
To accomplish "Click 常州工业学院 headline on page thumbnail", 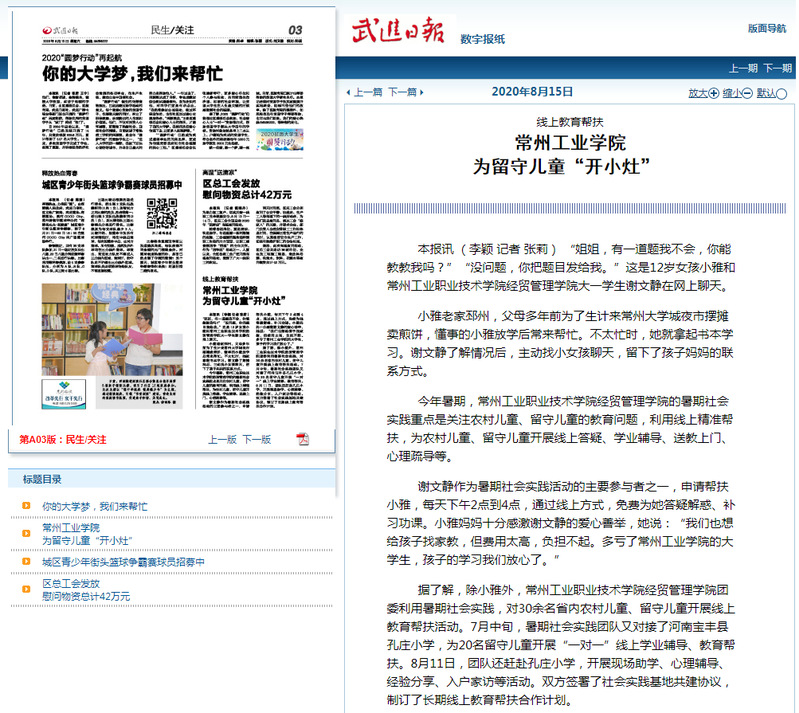I will click(244, 296).
